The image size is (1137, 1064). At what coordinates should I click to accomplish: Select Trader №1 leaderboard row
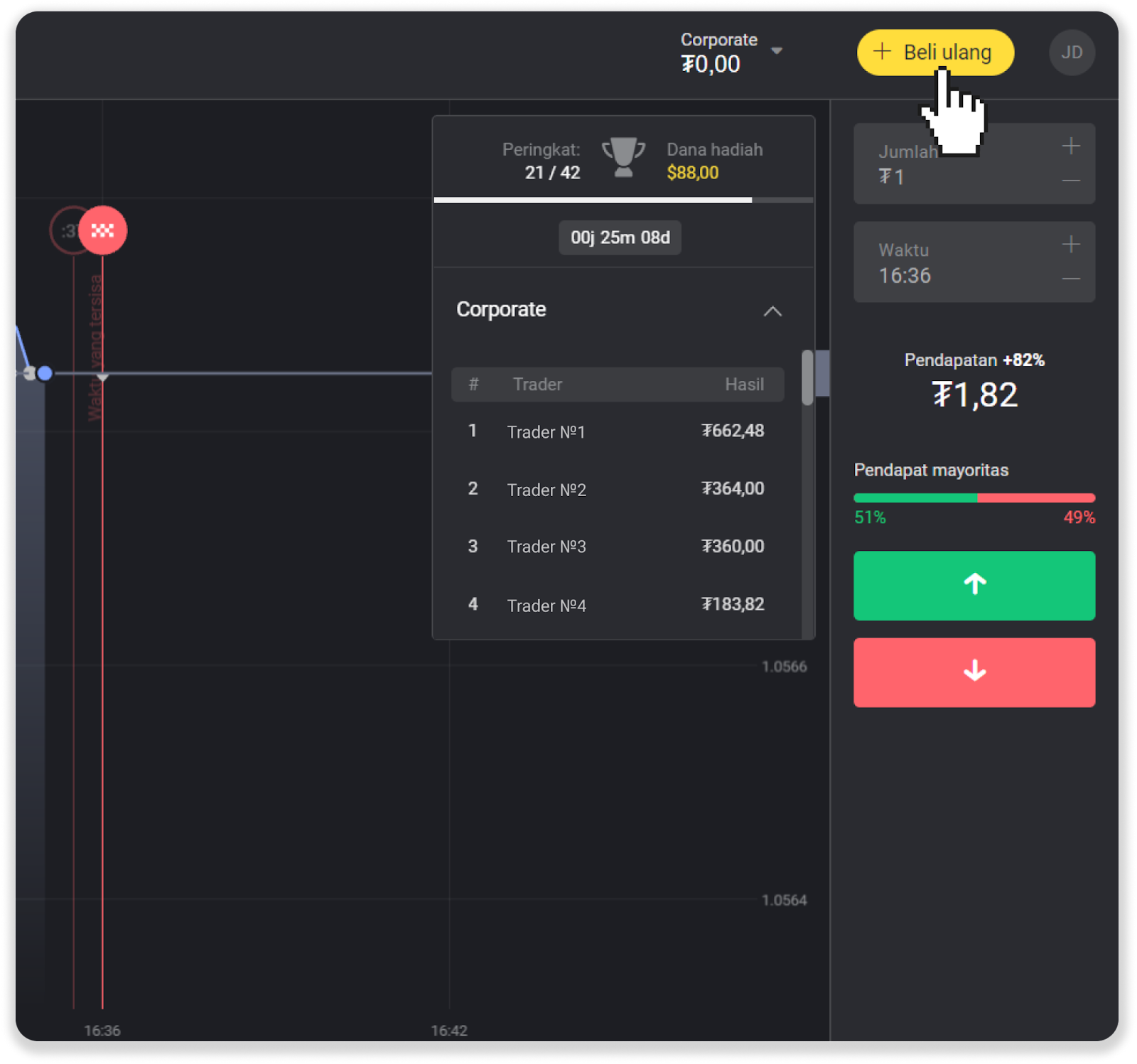pos(617,431)
